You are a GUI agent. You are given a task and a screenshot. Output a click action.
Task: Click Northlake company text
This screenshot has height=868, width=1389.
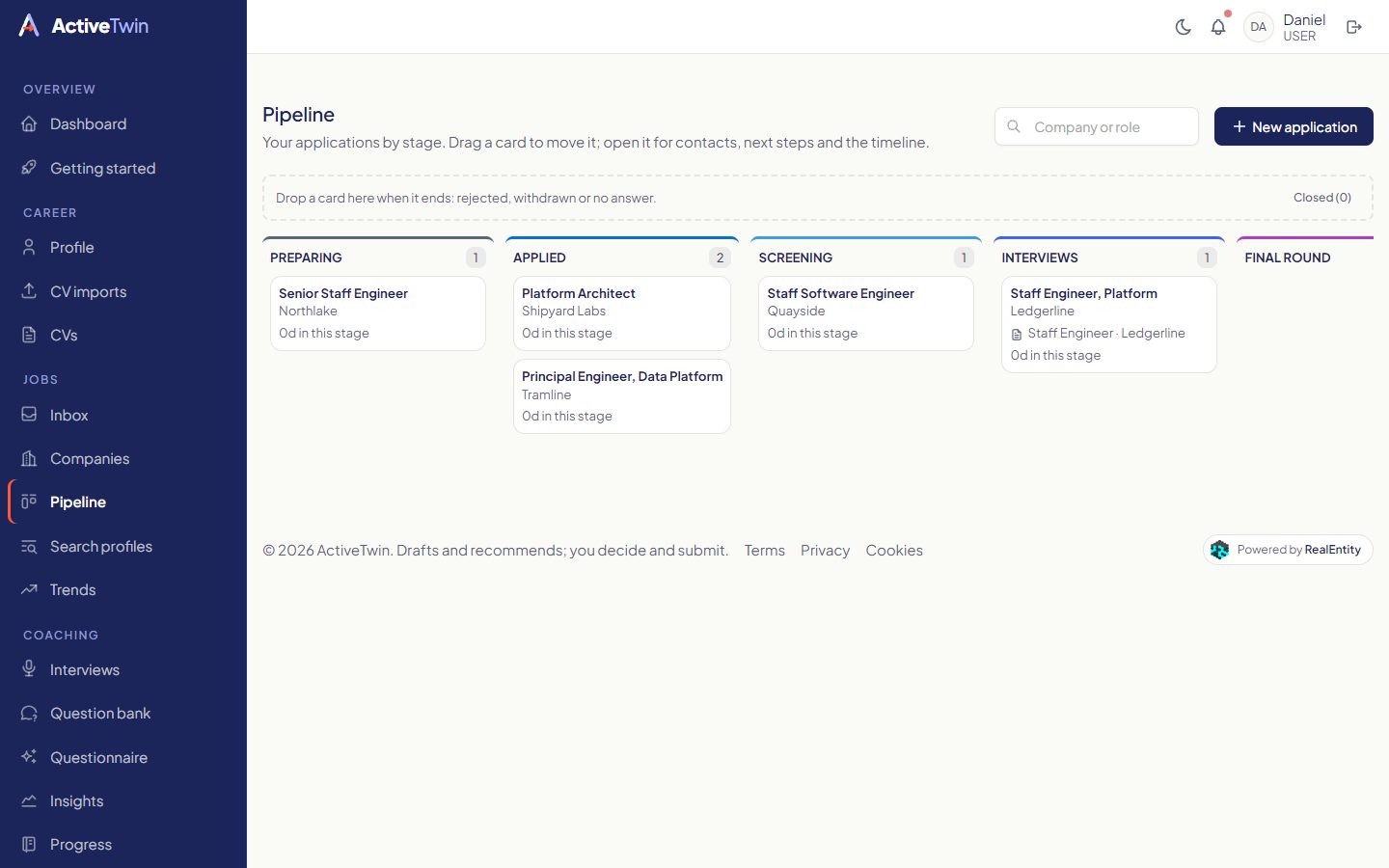coord(308,312)
